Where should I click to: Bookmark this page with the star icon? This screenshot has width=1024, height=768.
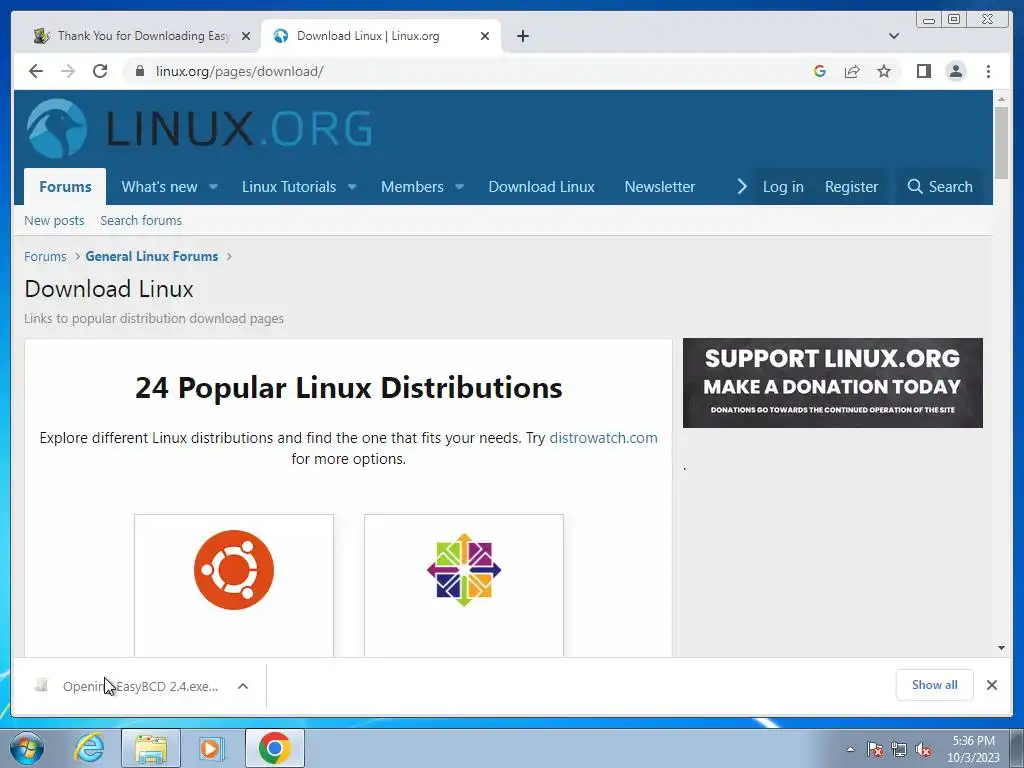(884, 71)
